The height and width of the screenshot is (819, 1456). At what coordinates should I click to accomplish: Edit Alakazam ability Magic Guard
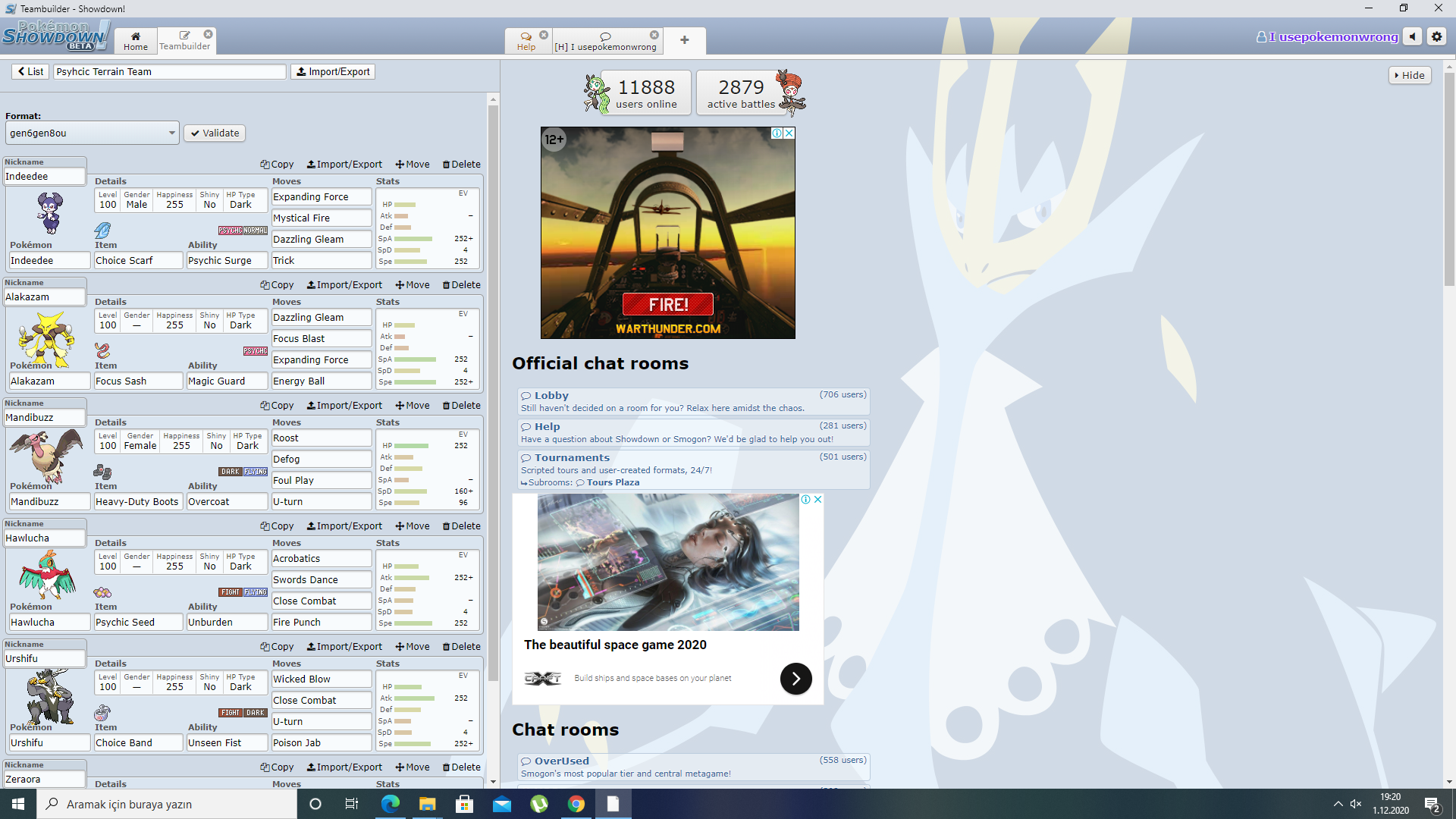(x=227, y=381)
